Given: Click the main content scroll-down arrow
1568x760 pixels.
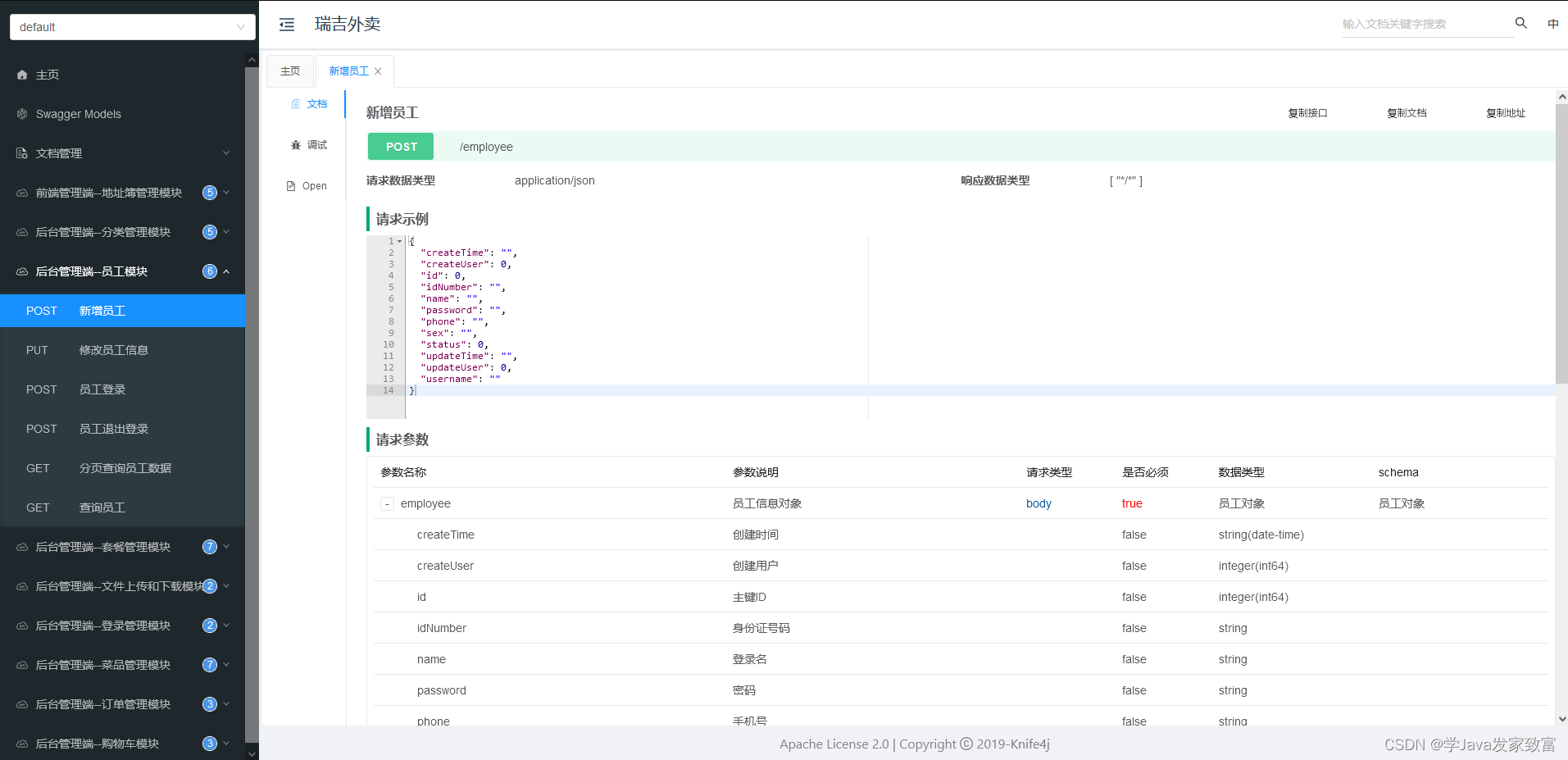Looking at the screenshot, I should point(1561,719).
